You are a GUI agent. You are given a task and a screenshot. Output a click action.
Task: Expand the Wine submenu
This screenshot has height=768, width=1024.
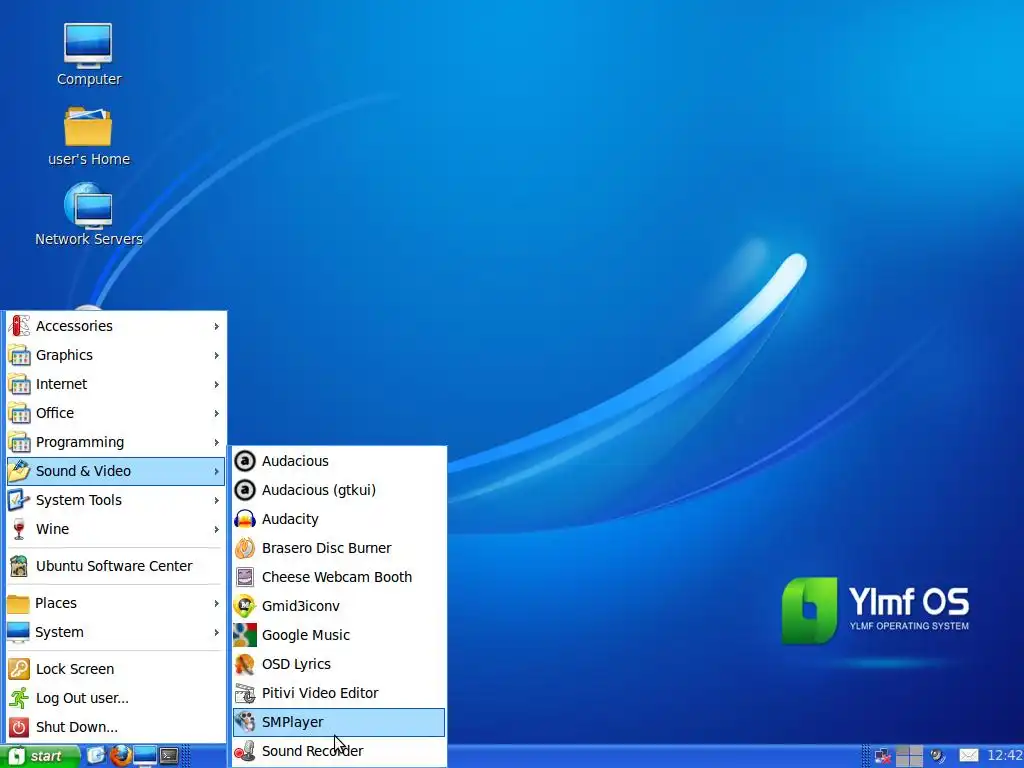[116, 529]
